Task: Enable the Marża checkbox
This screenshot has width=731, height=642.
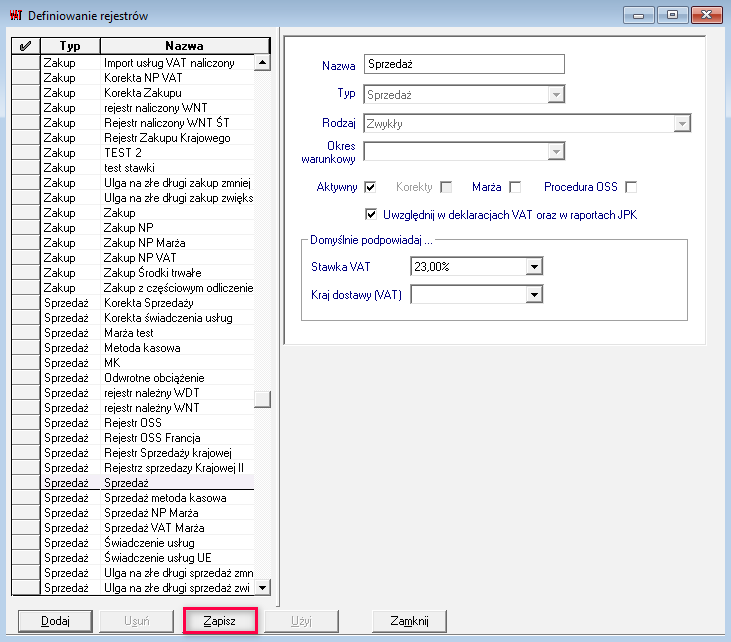Action: pos(515,187)
